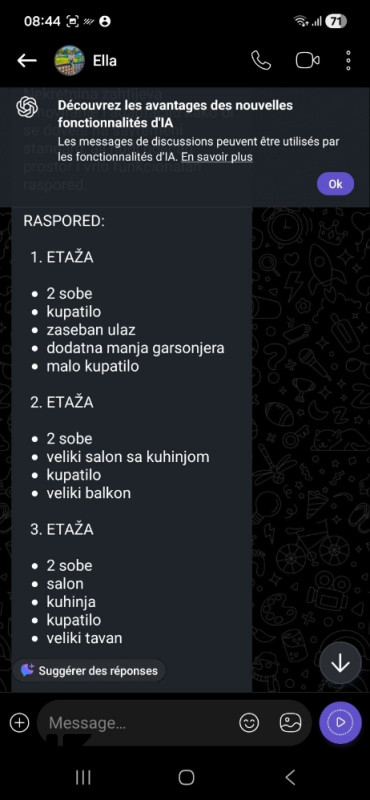Open the emoji sticker picker
The height and width of the screenshot is (800, 370).
pyautogui.click(x=249, y=722)
